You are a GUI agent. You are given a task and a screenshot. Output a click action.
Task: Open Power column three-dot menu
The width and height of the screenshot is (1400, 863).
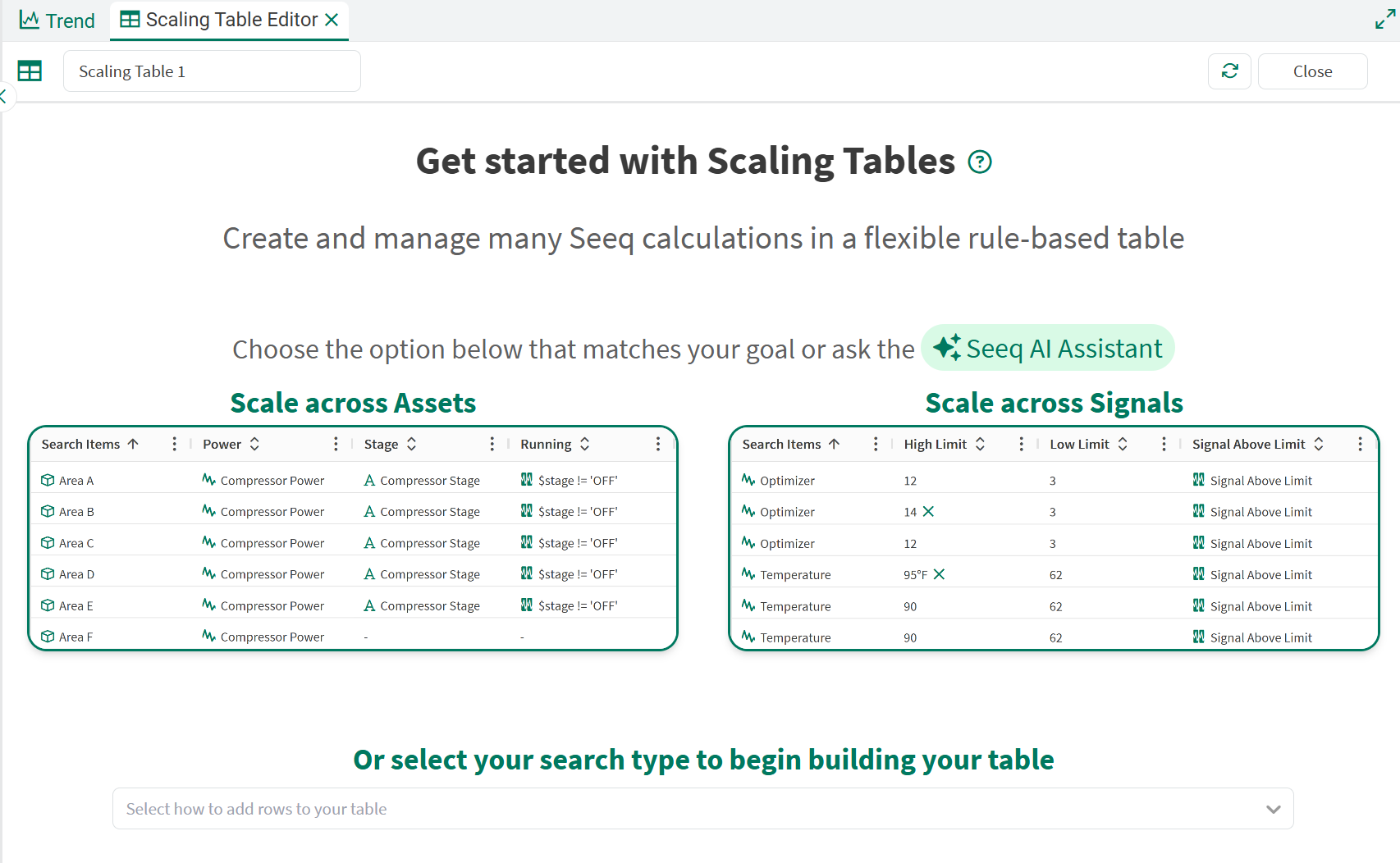(x=336, y=444)
